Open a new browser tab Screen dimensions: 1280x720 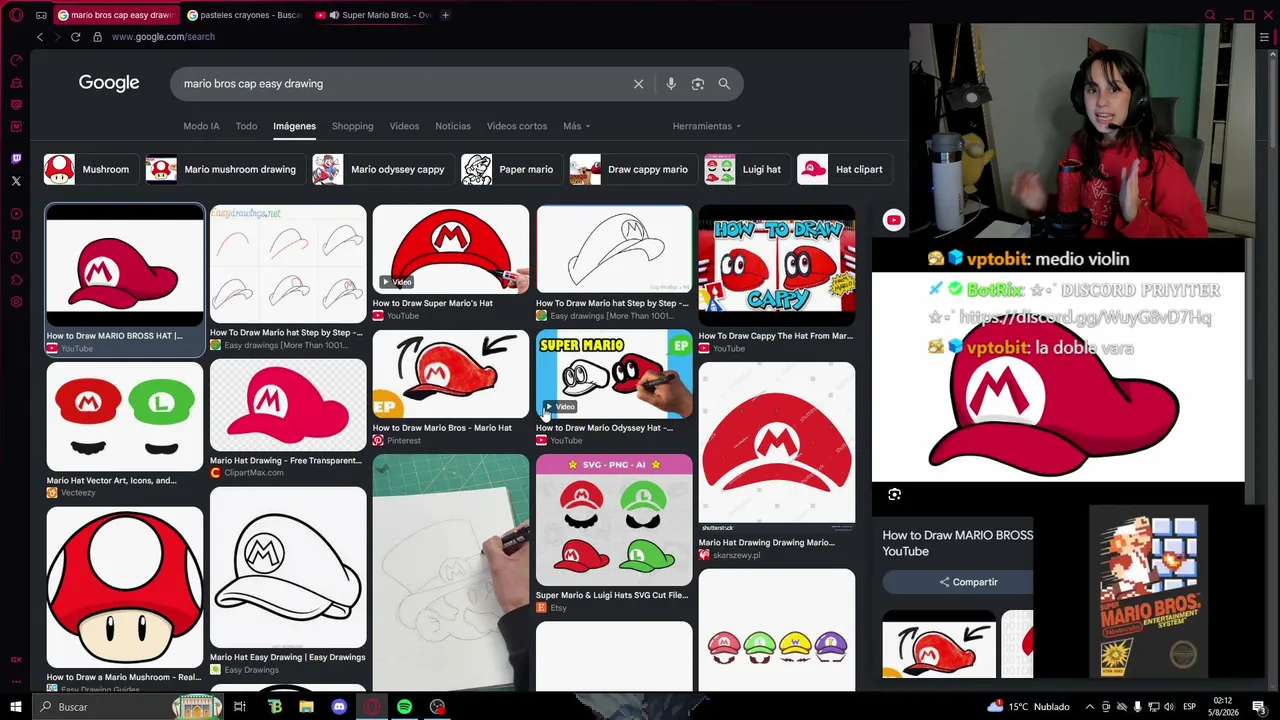(445, 15)
